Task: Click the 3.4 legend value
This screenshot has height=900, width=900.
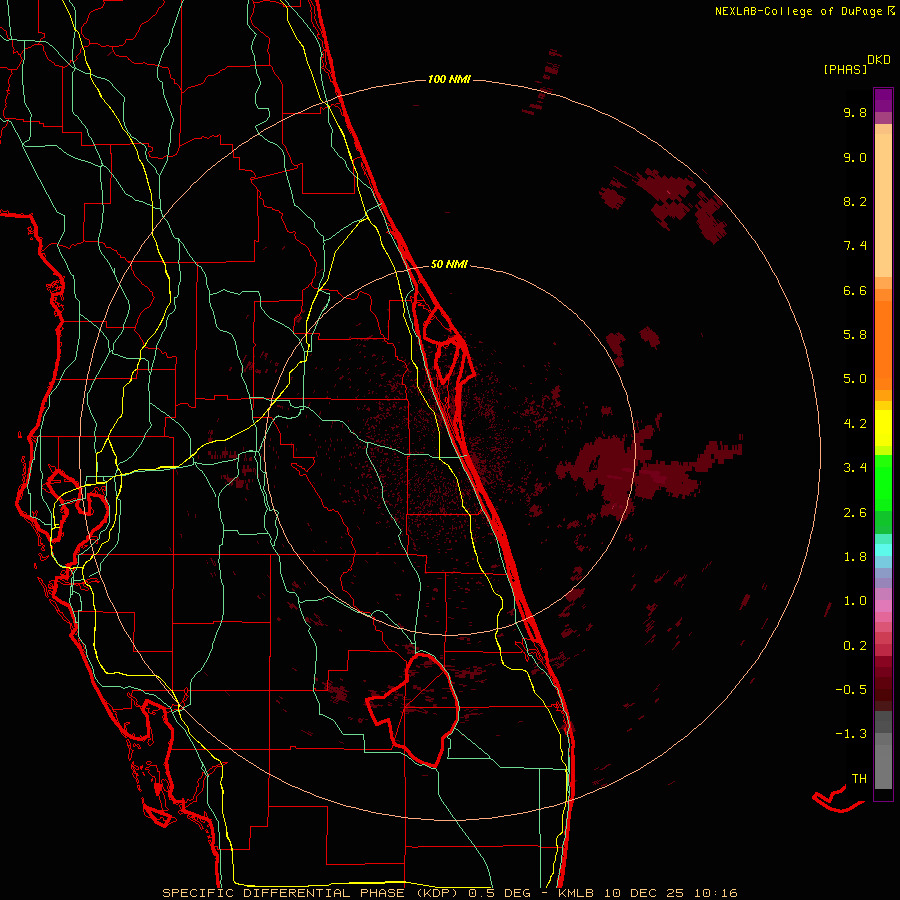Action: click(855, 468)
